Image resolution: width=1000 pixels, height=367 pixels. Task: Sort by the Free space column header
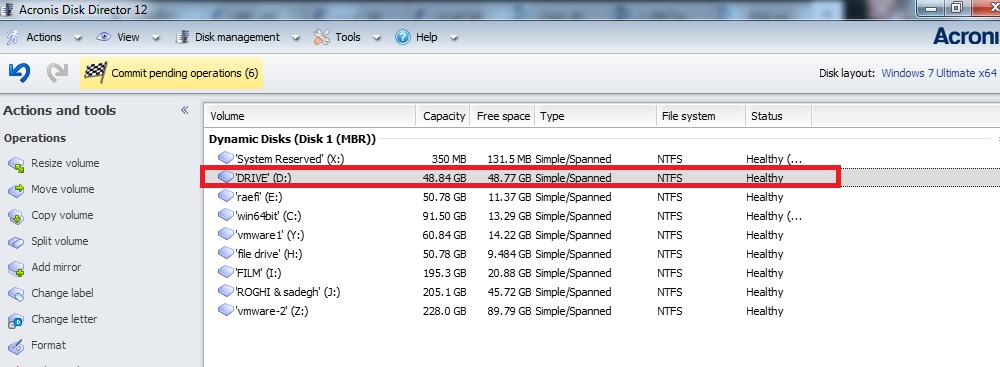[x=503, y=116]
